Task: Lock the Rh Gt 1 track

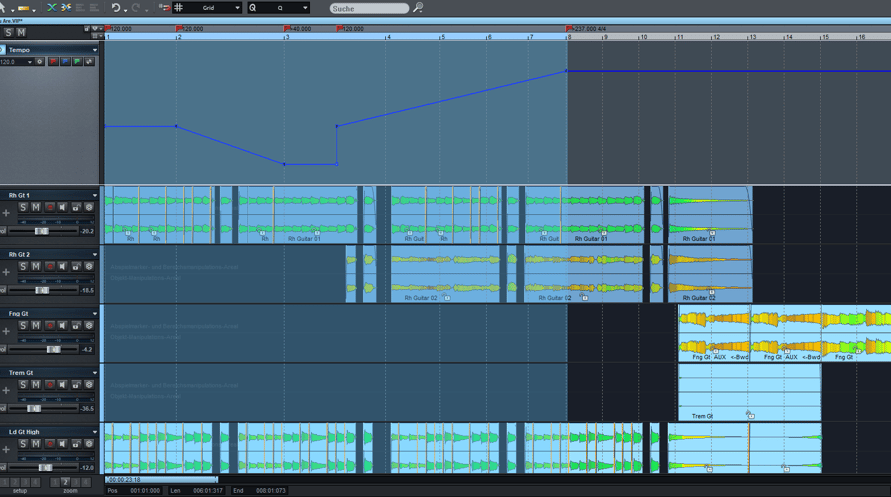Action: point(76,207)
